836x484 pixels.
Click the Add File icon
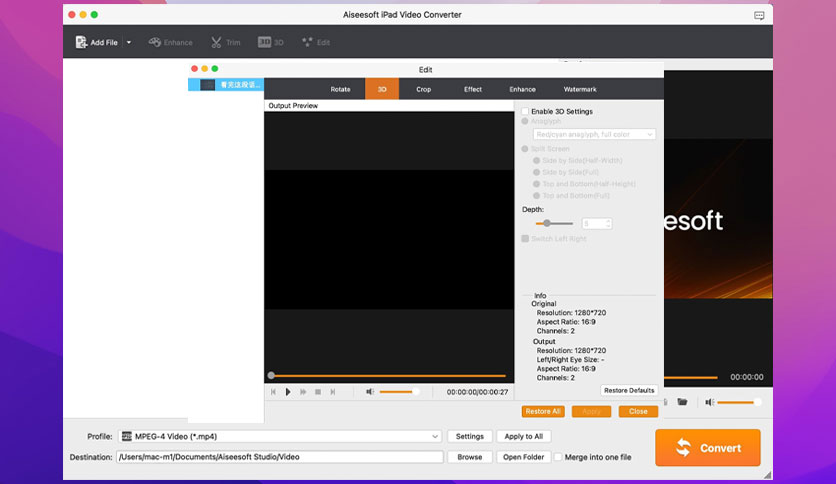[81, 42]
